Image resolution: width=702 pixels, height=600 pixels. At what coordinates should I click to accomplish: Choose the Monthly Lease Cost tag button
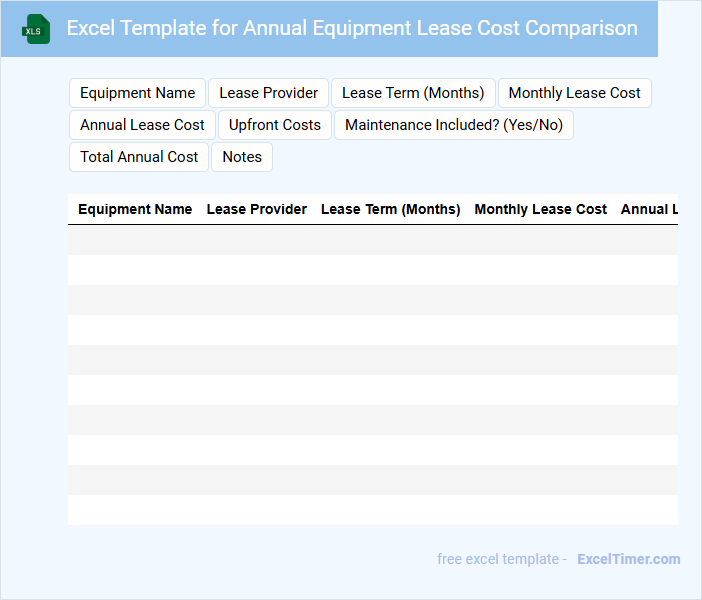pos(574,93)
